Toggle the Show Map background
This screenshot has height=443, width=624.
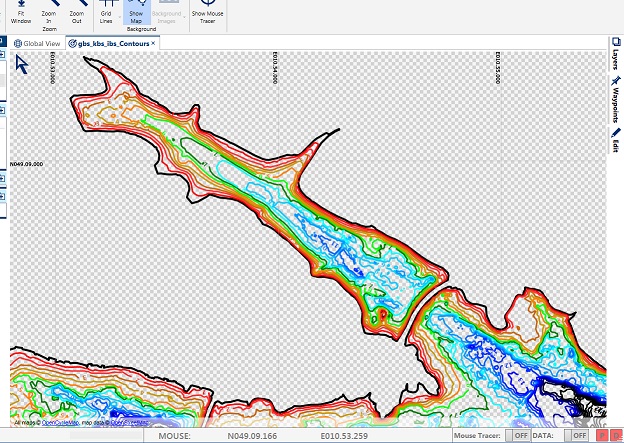click(x=138, y=12)
